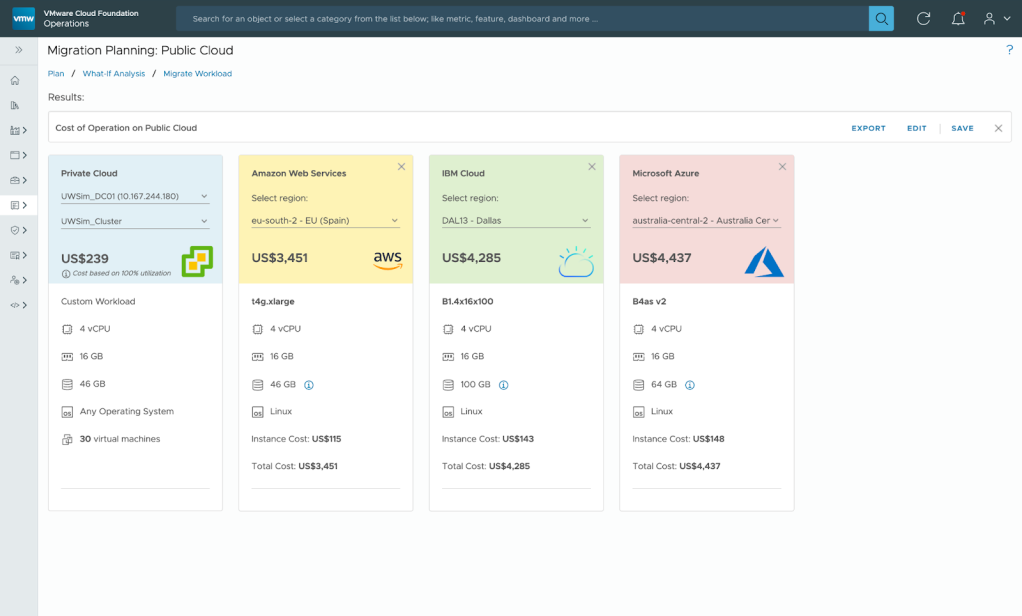
Task: Click the Private Cloud vSphere logo
Action: point(197,261)
